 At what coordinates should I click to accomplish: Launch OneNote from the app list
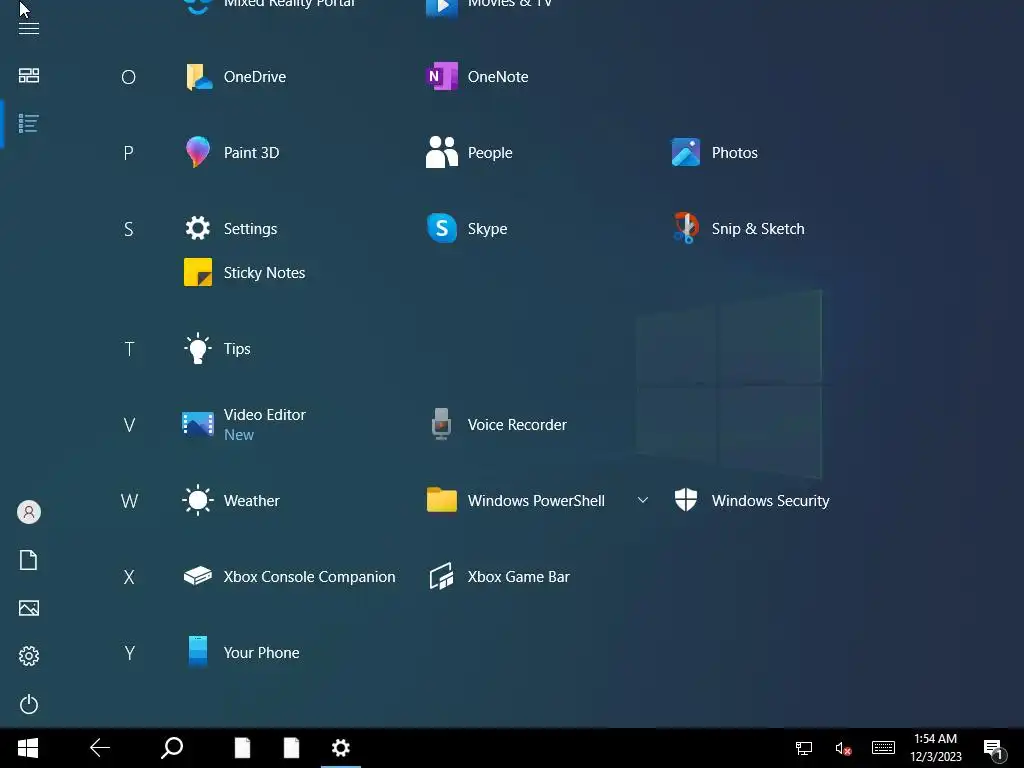442,76
